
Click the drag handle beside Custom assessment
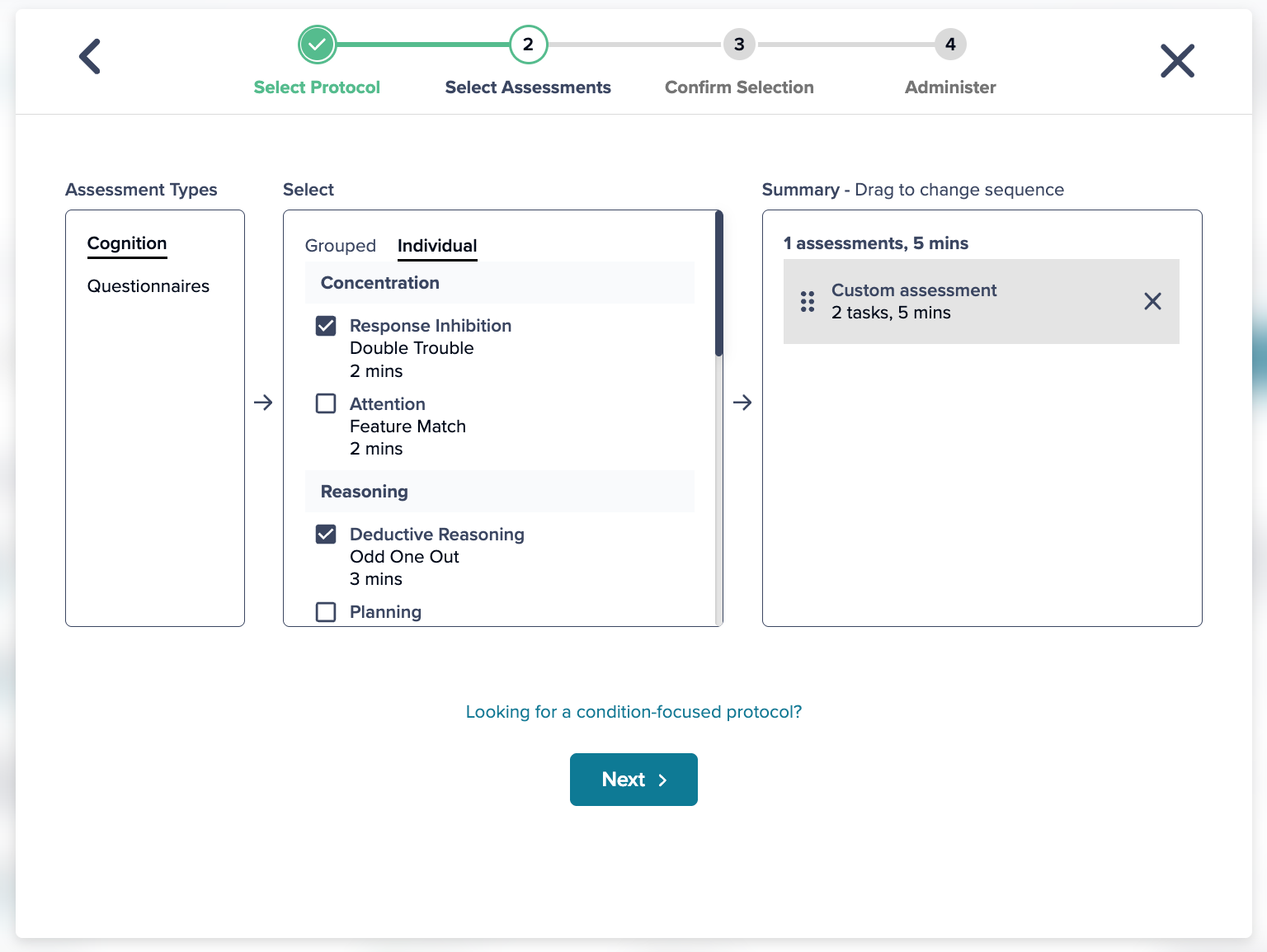click(x=807, y=302)
